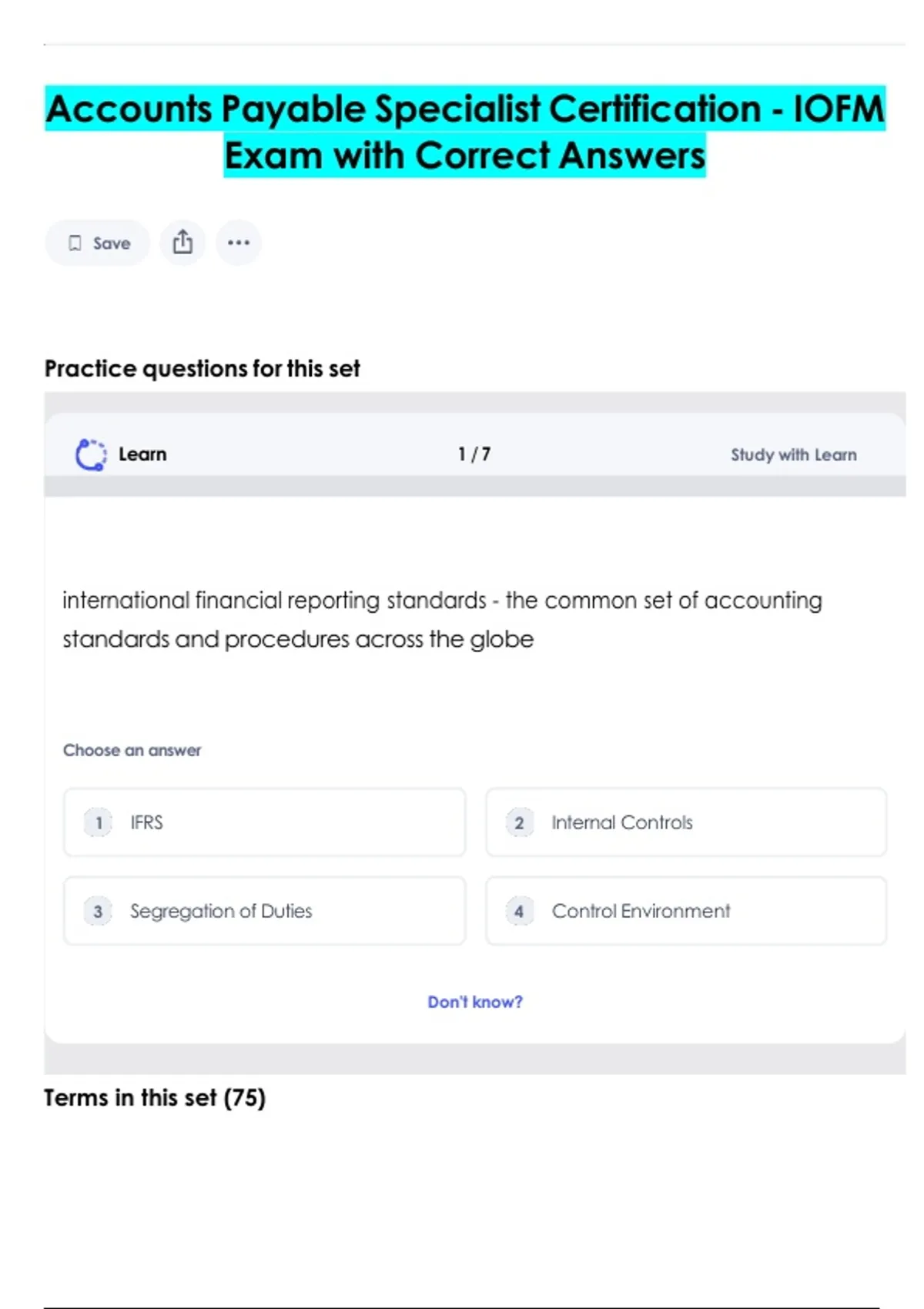Click the 1 / 7 question counter
The image size is (924, 1309).
tap(474, 454)
